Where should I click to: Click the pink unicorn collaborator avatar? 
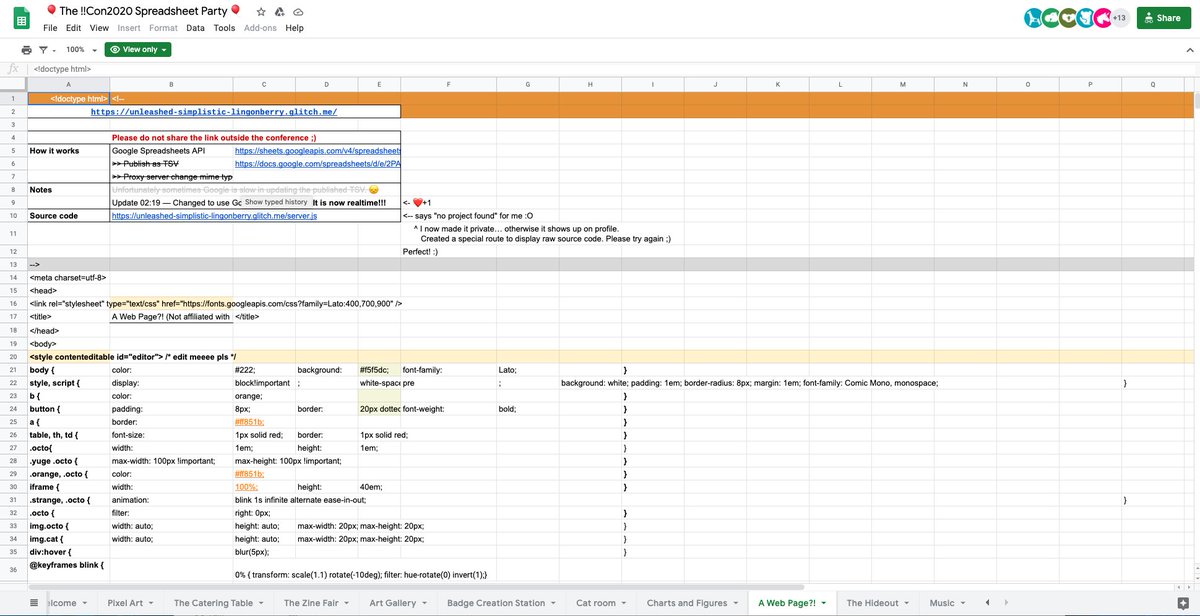pyautogui.click(x=1102, y=17)
